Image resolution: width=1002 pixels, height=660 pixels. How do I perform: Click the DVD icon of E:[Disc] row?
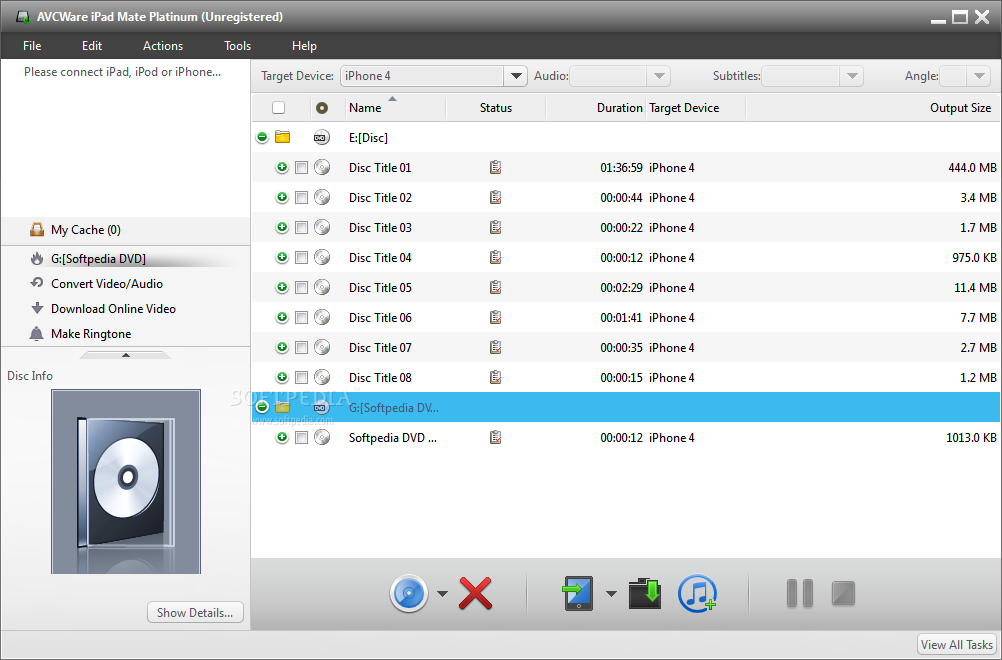(321, 137)
